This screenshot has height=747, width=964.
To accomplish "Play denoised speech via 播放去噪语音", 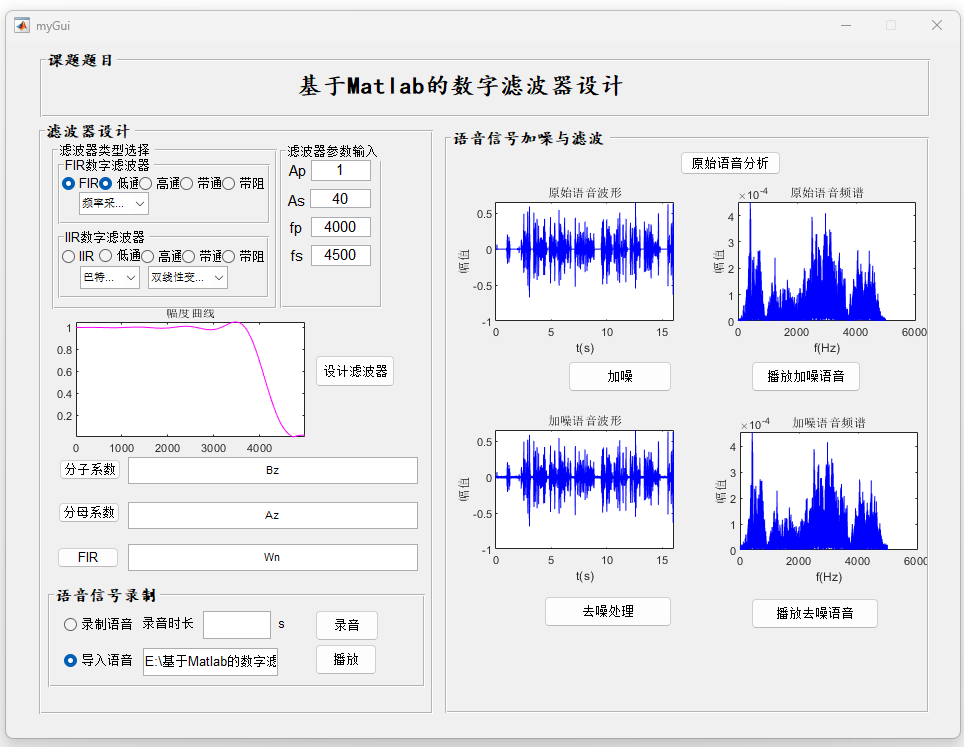I will click(815, 613).
